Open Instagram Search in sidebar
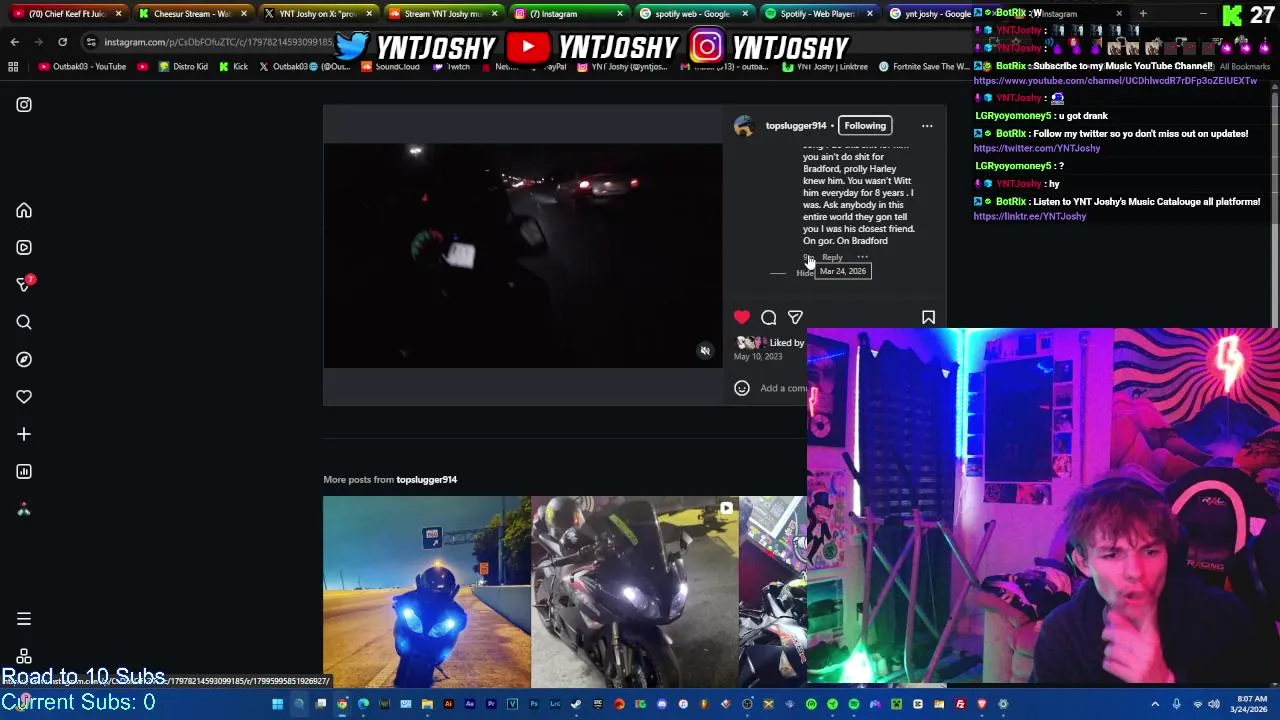Screen dimensions: 1280x720 (x=24, y=322)
